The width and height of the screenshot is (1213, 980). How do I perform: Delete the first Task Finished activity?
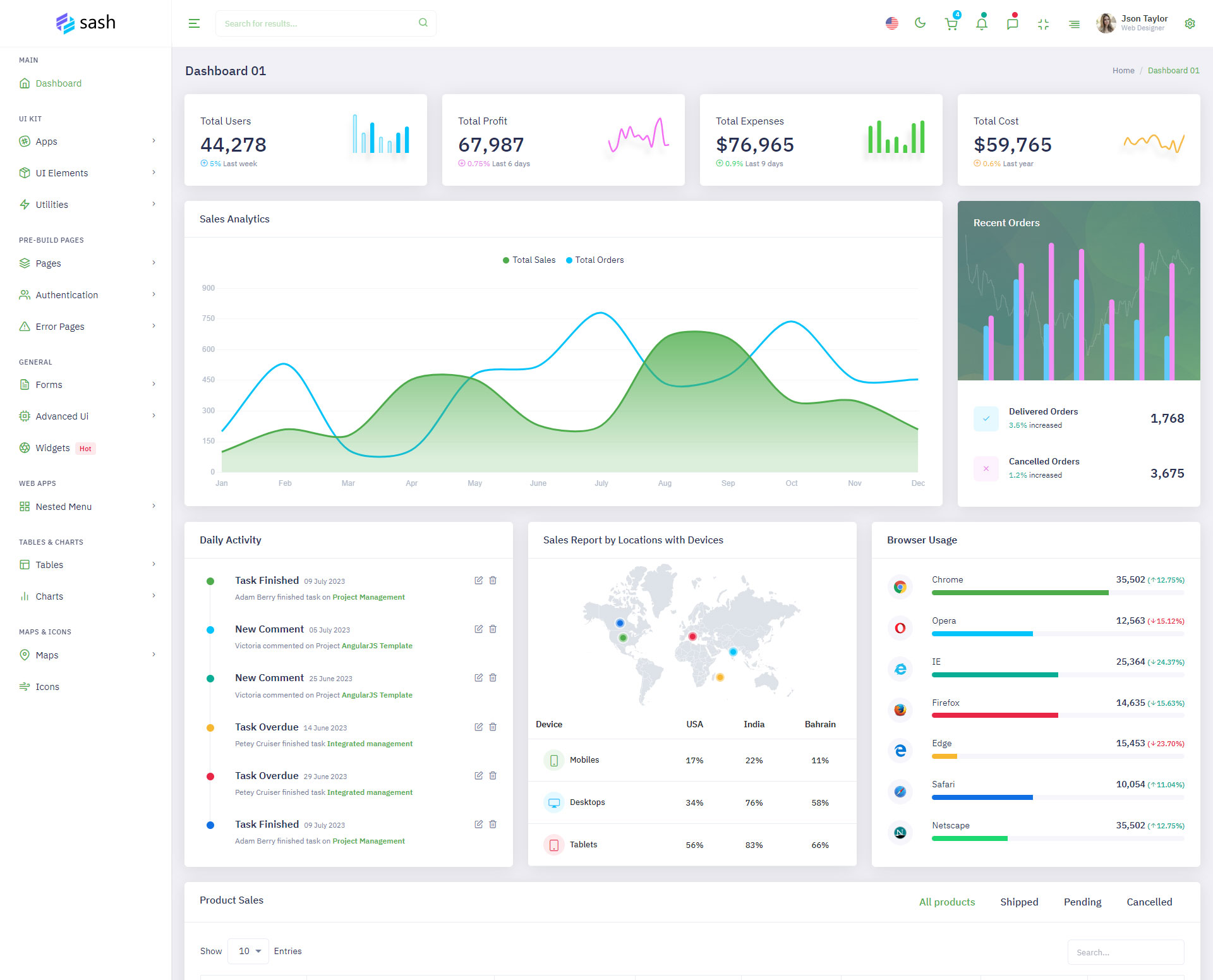[493, 580]
